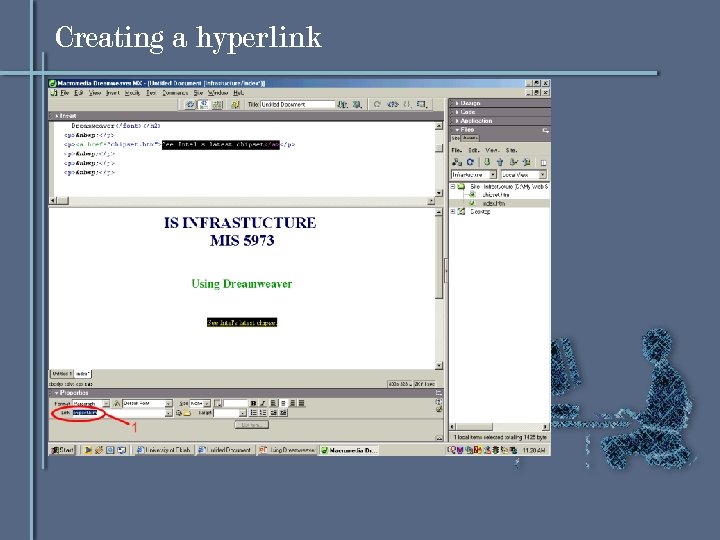Toggle CSS/HTML mode A icon

tap(117, 403)
